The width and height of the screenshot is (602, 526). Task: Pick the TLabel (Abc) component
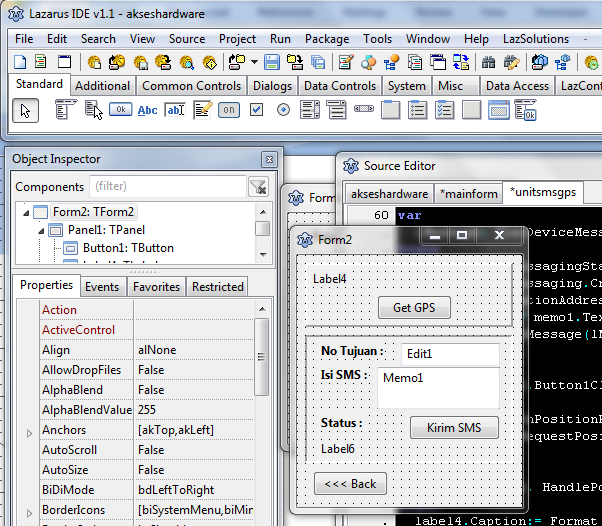pos(148,110)
